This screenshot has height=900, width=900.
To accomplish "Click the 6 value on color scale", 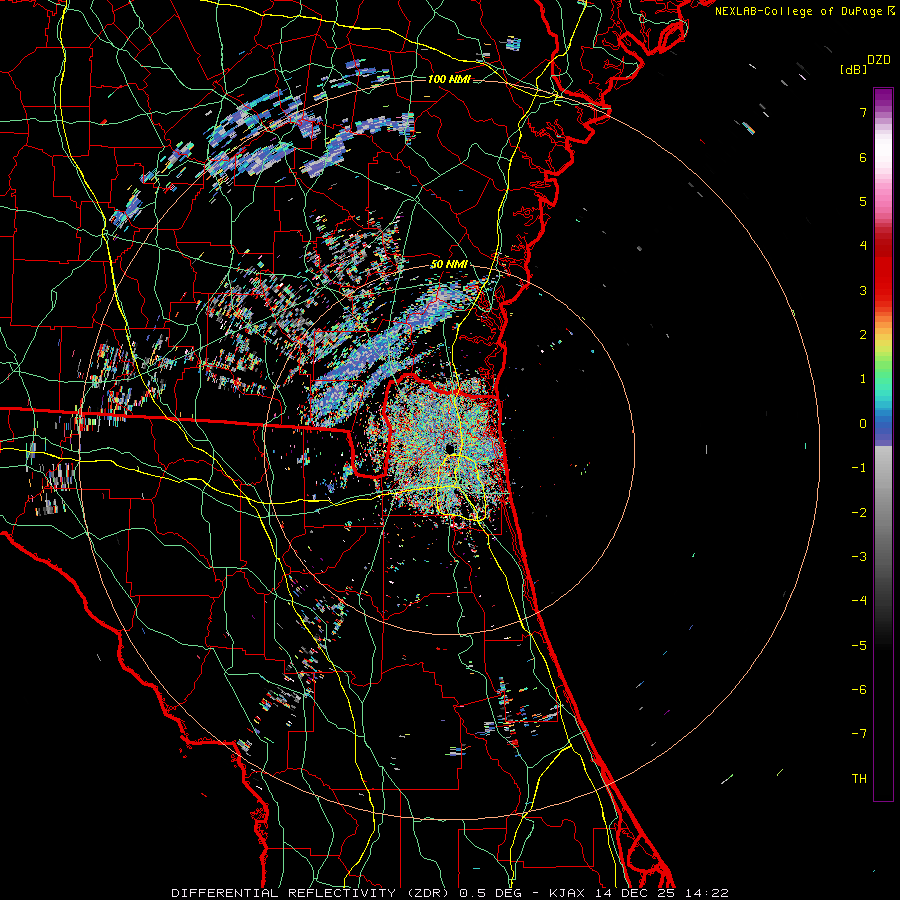I will point(863,157).
